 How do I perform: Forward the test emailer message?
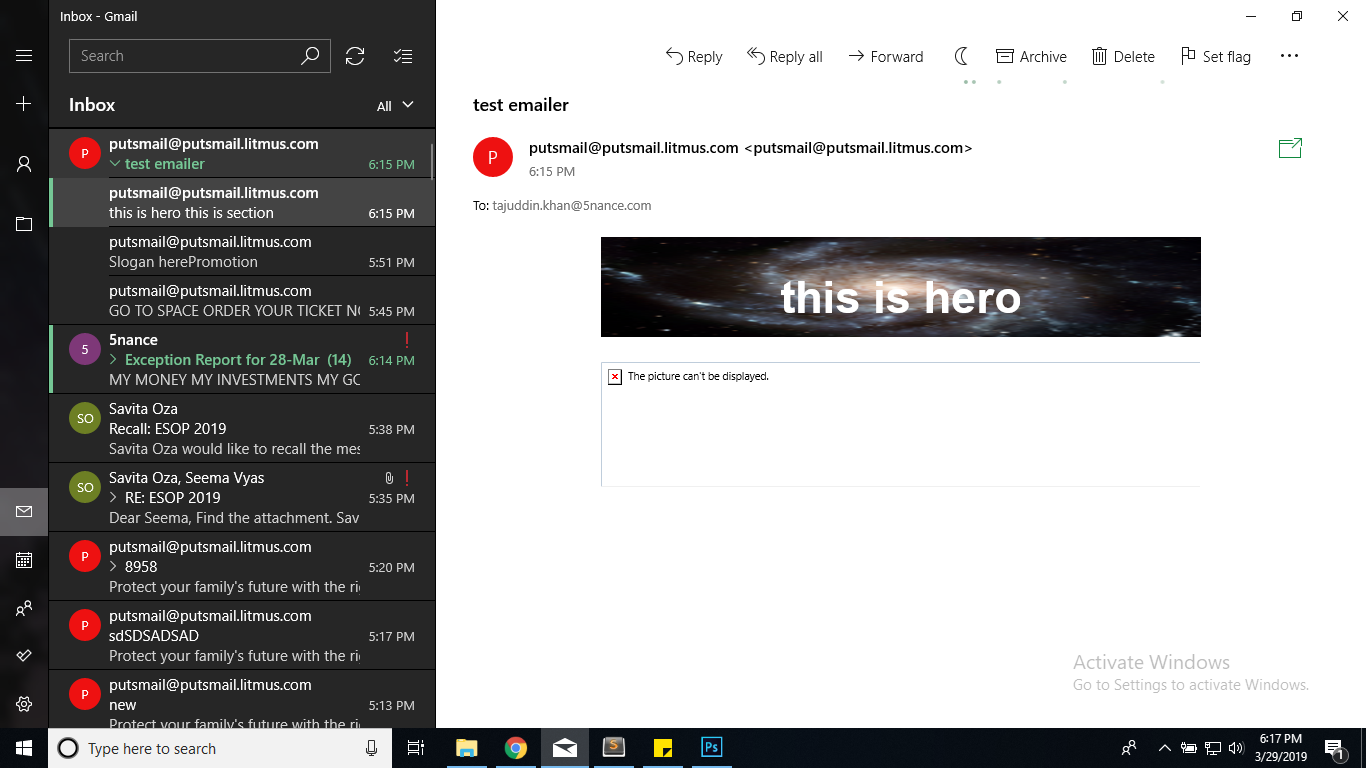click(x=886, y=57)
